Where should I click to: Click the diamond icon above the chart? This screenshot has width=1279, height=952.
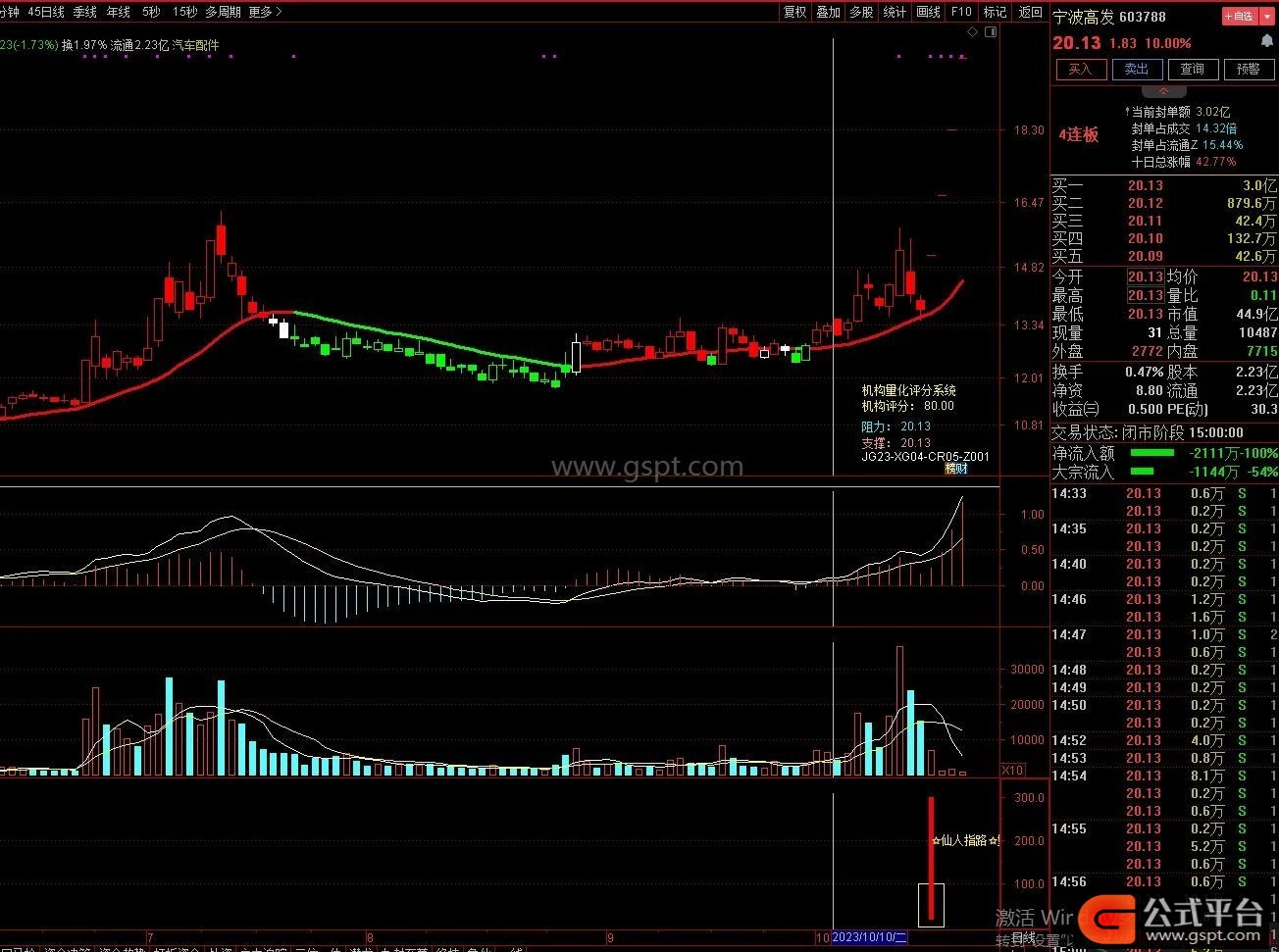(x=972, y=32)
